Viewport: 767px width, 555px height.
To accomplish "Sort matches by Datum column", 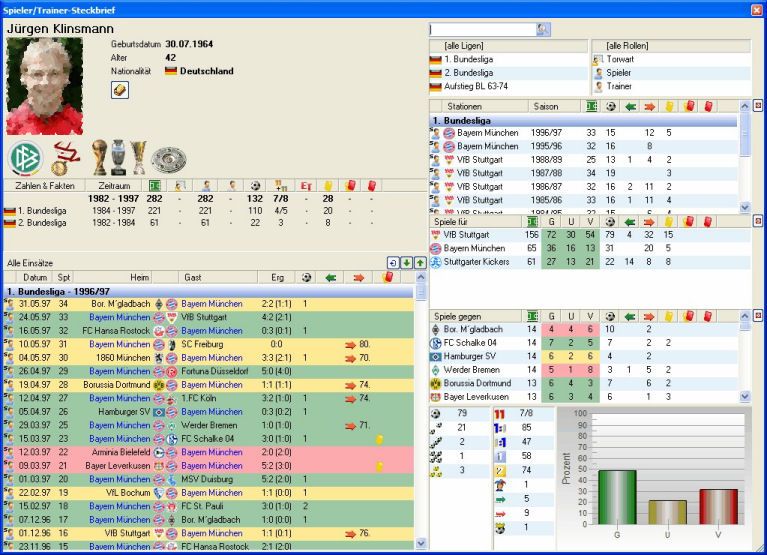I will tap(35, 277).
